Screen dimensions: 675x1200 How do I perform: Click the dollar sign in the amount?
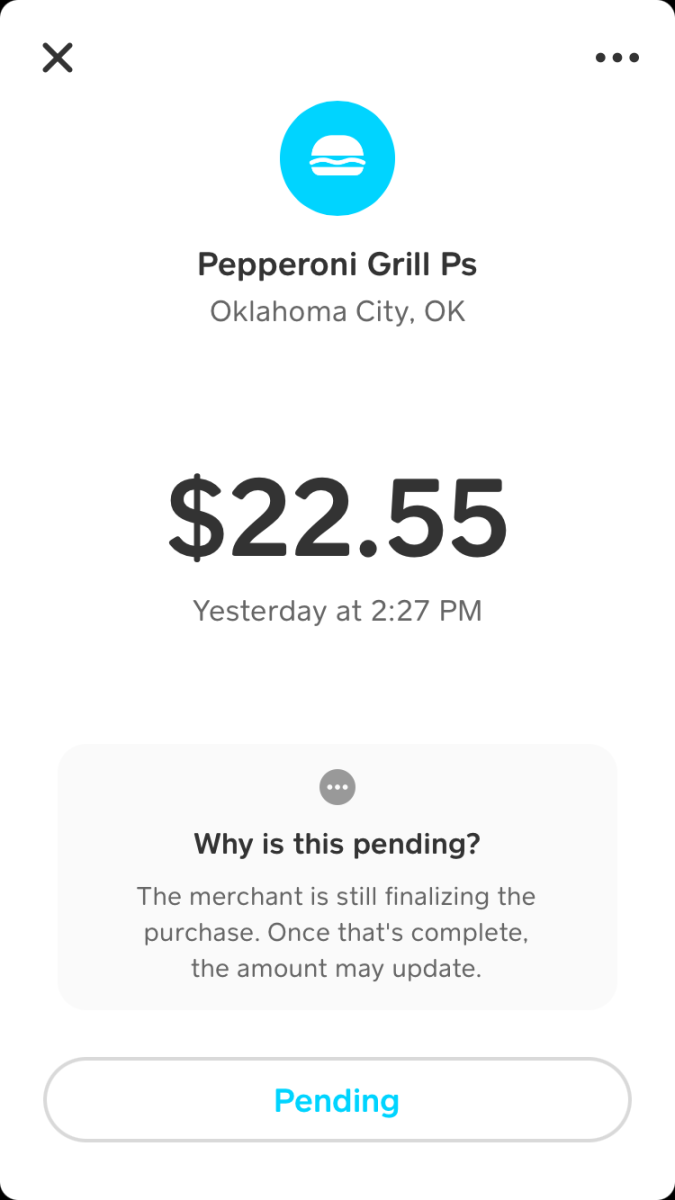(197, 520)
